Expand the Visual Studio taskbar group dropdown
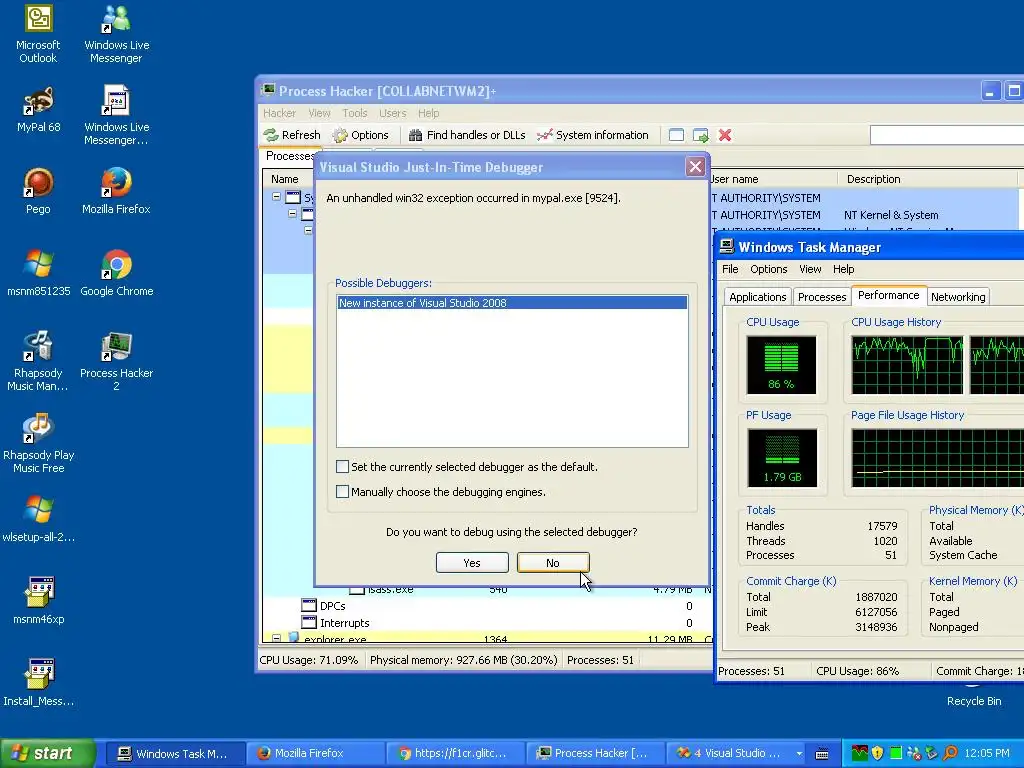This screenshot has width=1024, height=768. coord(799,753)
